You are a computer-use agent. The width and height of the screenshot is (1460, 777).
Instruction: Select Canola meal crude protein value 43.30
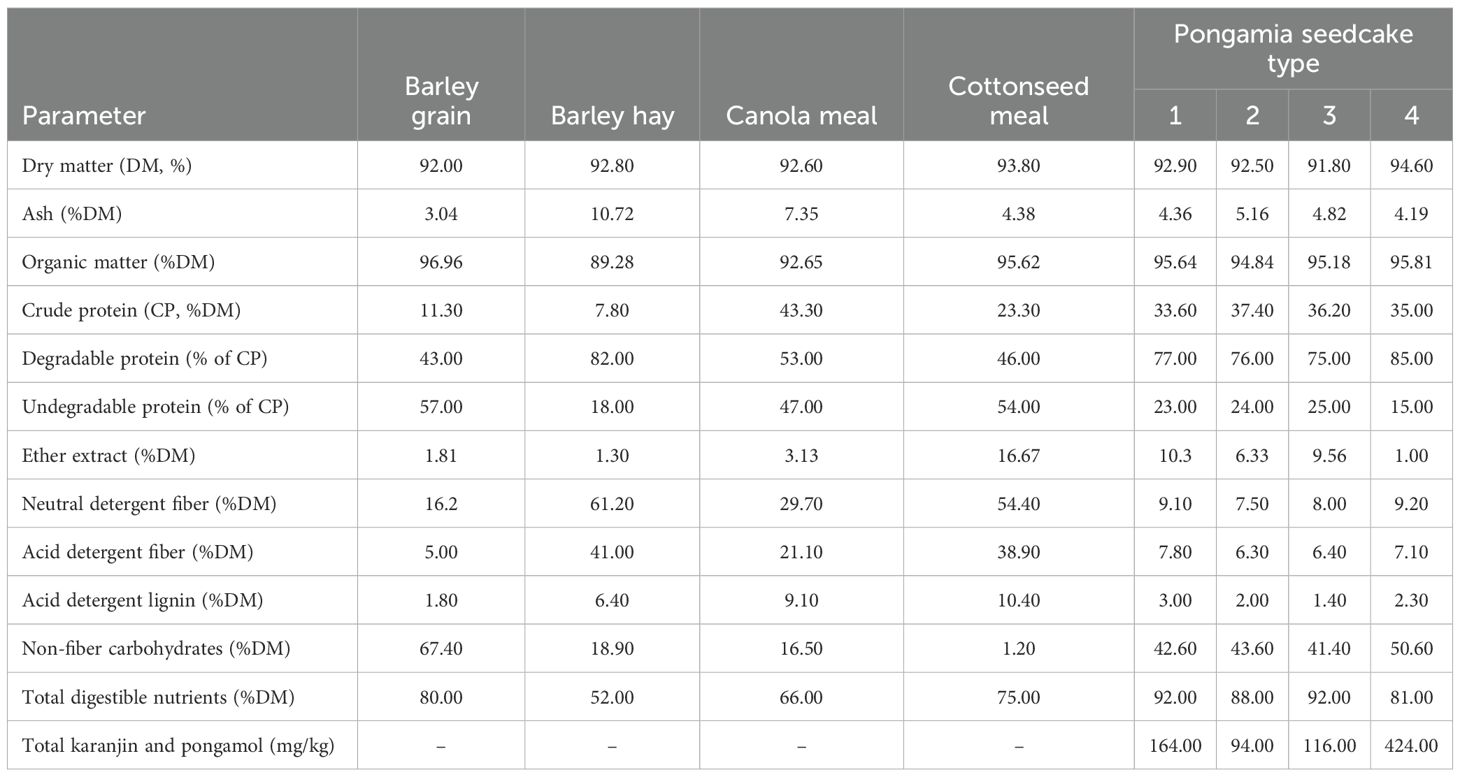[x=801, y=311]
